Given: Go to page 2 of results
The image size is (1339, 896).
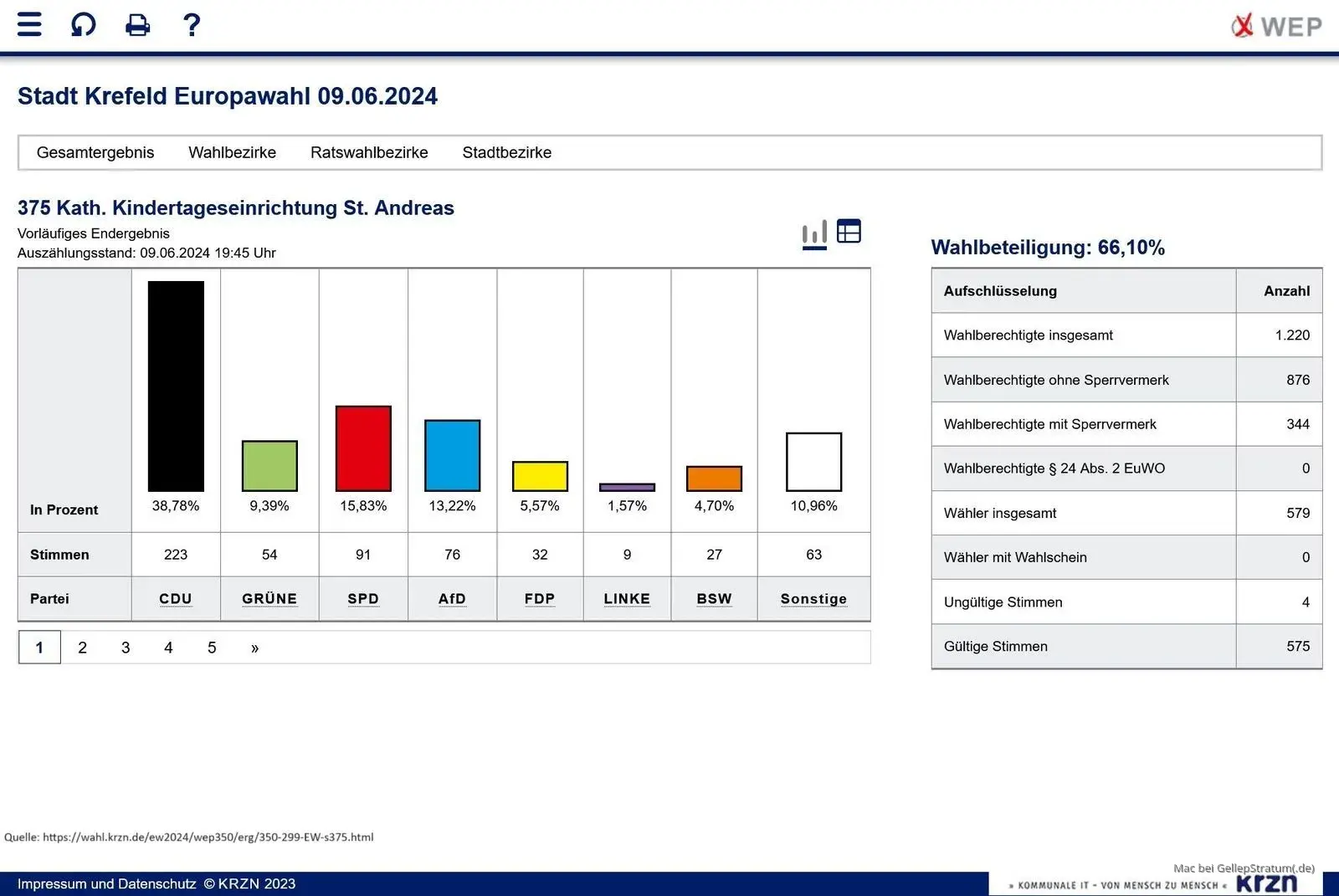Looking at the screenshot, I should pyautogui.click(x=82, y=648).
